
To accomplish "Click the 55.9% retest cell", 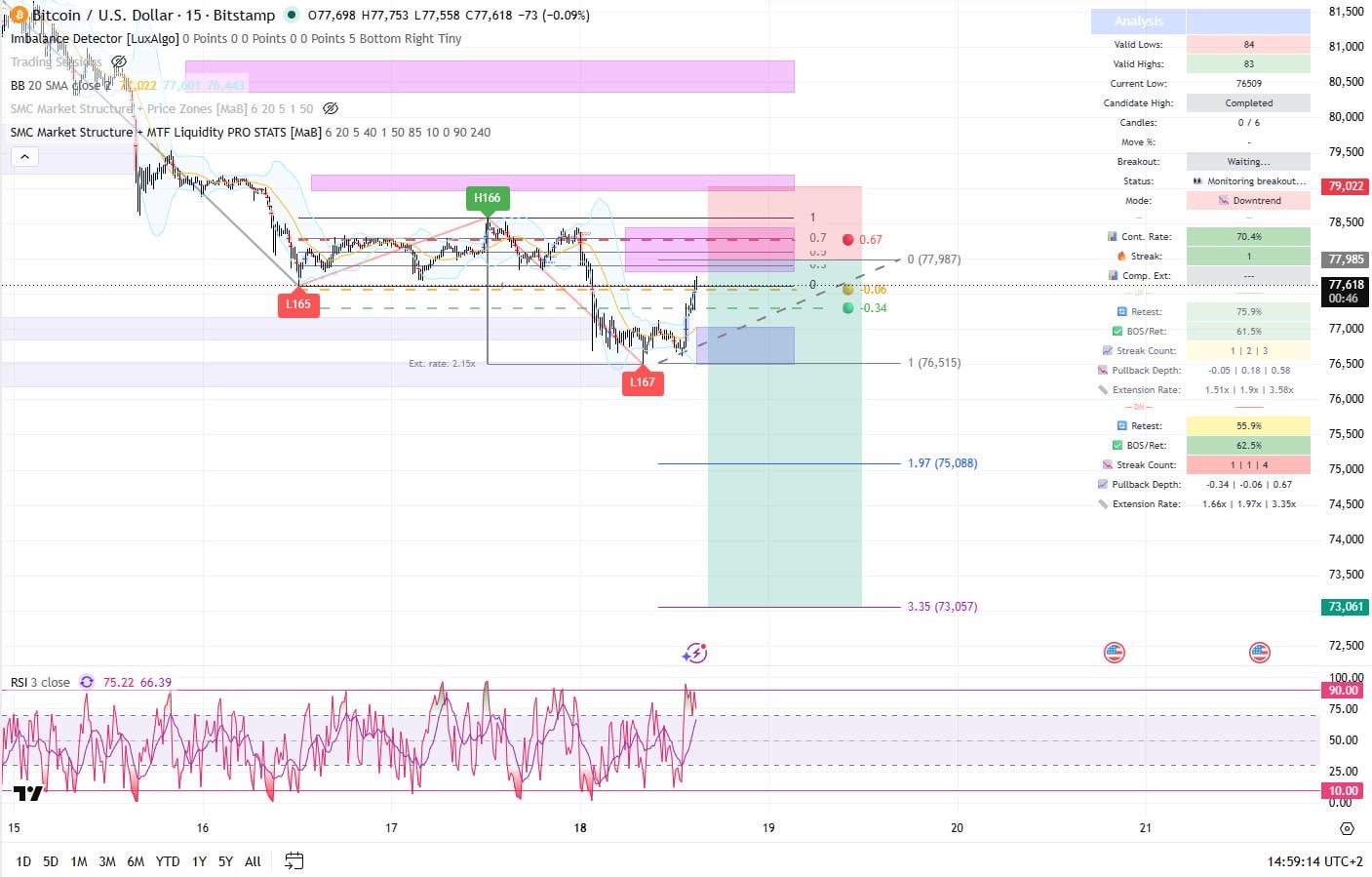I will pos(1248,425).
